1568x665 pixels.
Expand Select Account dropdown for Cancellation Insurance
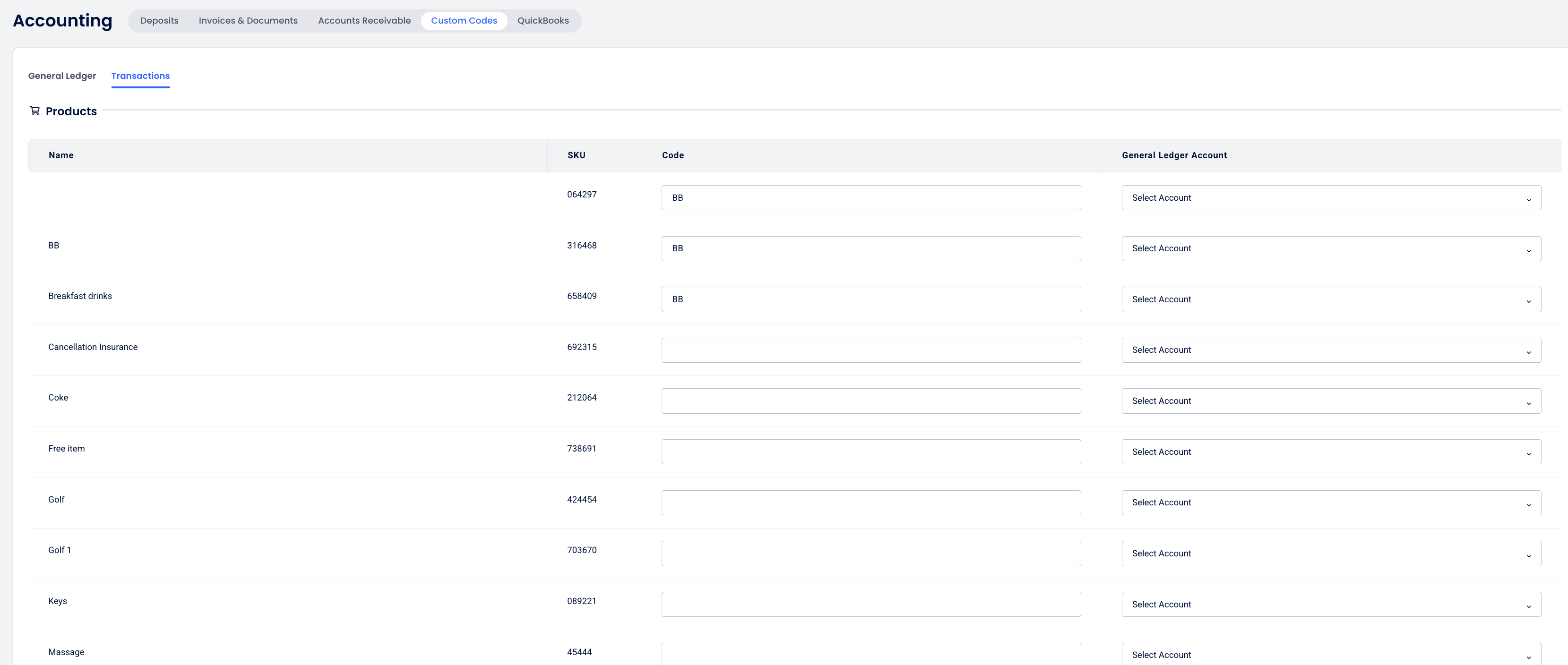[x=1331, y=350]
